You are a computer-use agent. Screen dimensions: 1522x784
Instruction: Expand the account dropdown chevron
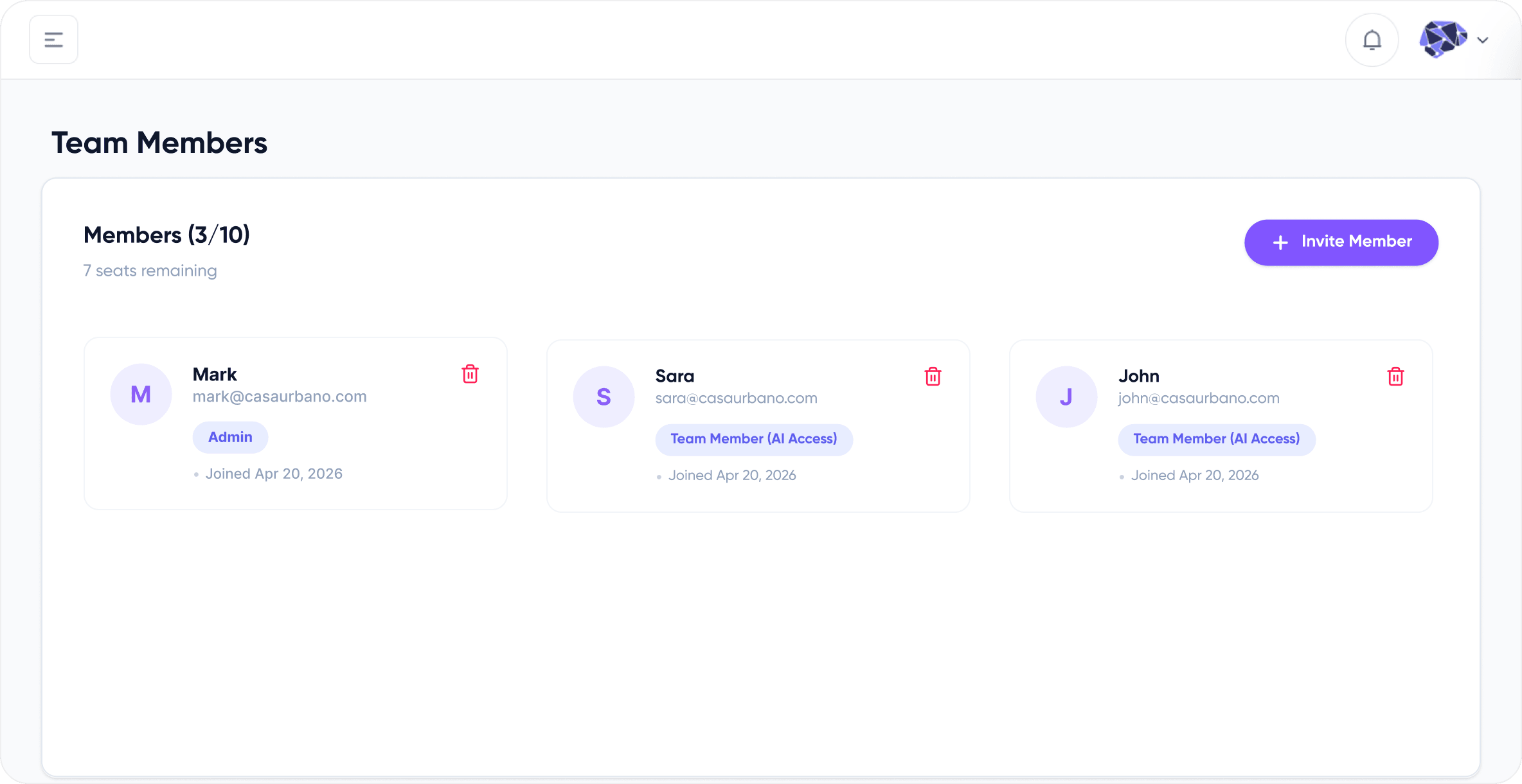[1483, 40]
